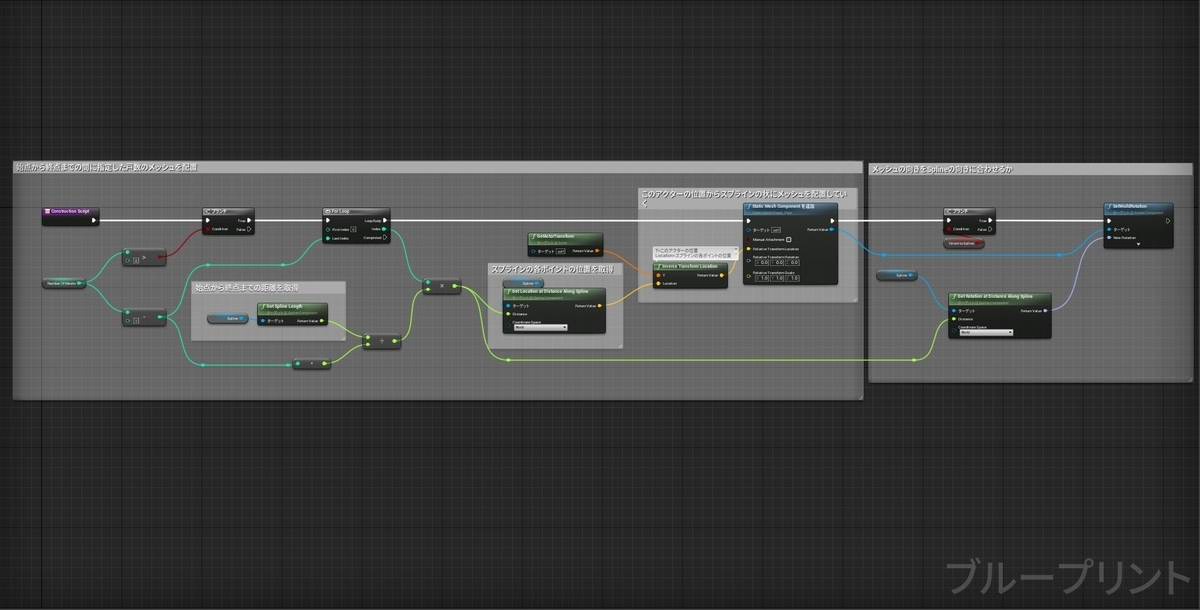Expand SetWorldRotation node advanced pins arrow
1200x610 pixels.
(1138, 244)
